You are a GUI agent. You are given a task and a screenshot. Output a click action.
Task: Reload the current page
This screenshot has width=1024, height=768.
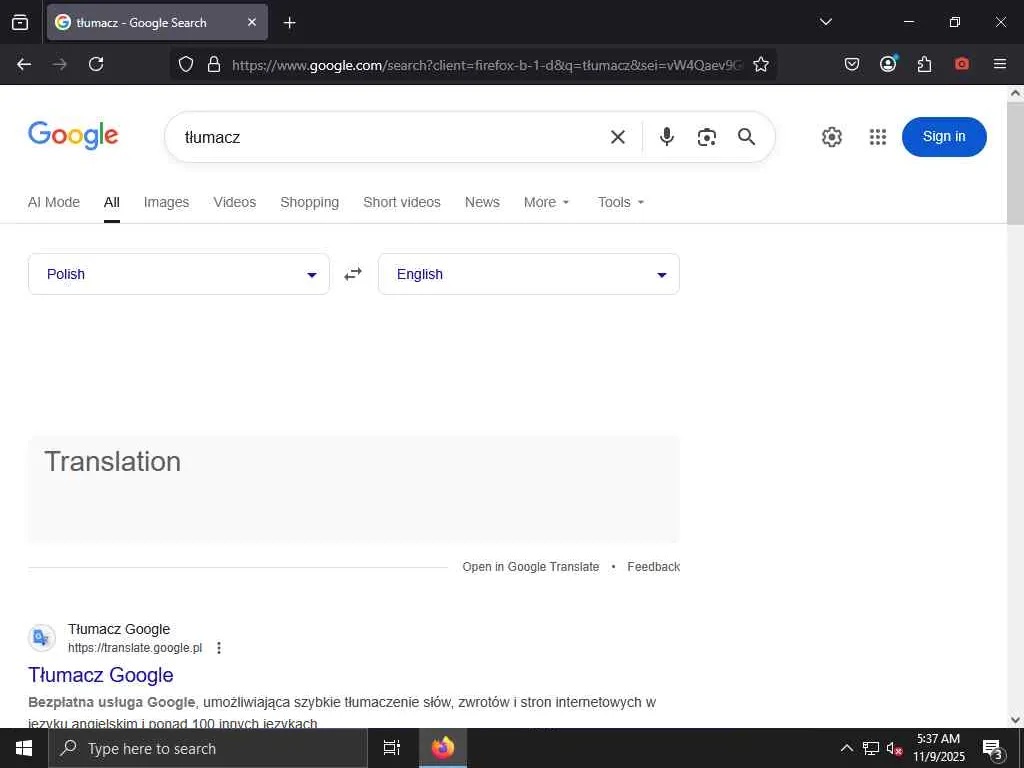pyautogui.click(x=96, y=64)
